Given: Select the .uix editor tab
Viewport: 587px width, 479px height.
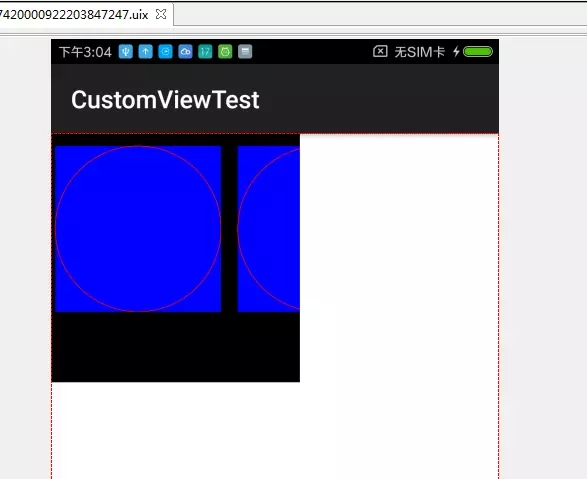Looking at the screenshot, I should coord(86,14).
